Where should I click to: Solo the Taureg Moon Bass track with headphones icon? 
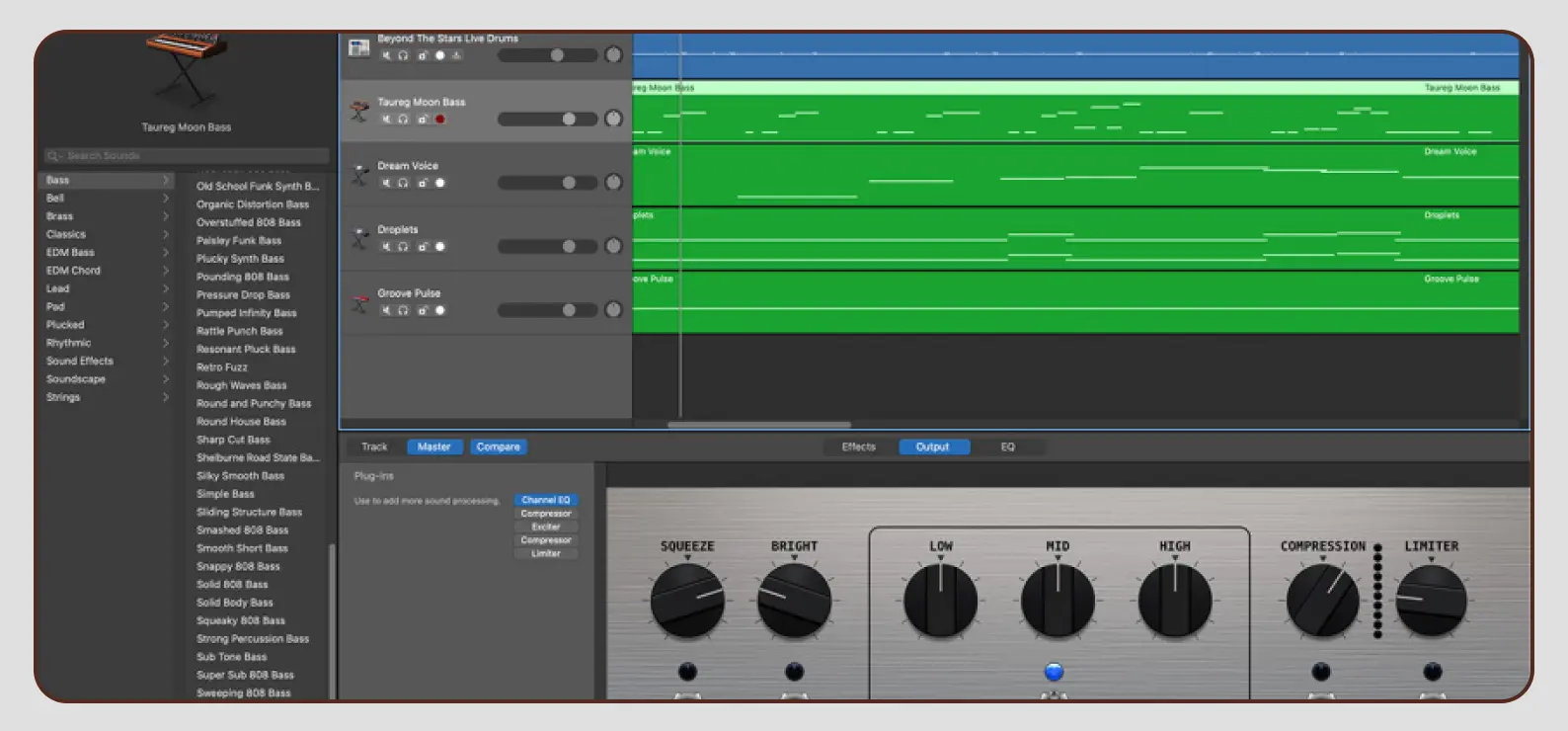[403, 120]
